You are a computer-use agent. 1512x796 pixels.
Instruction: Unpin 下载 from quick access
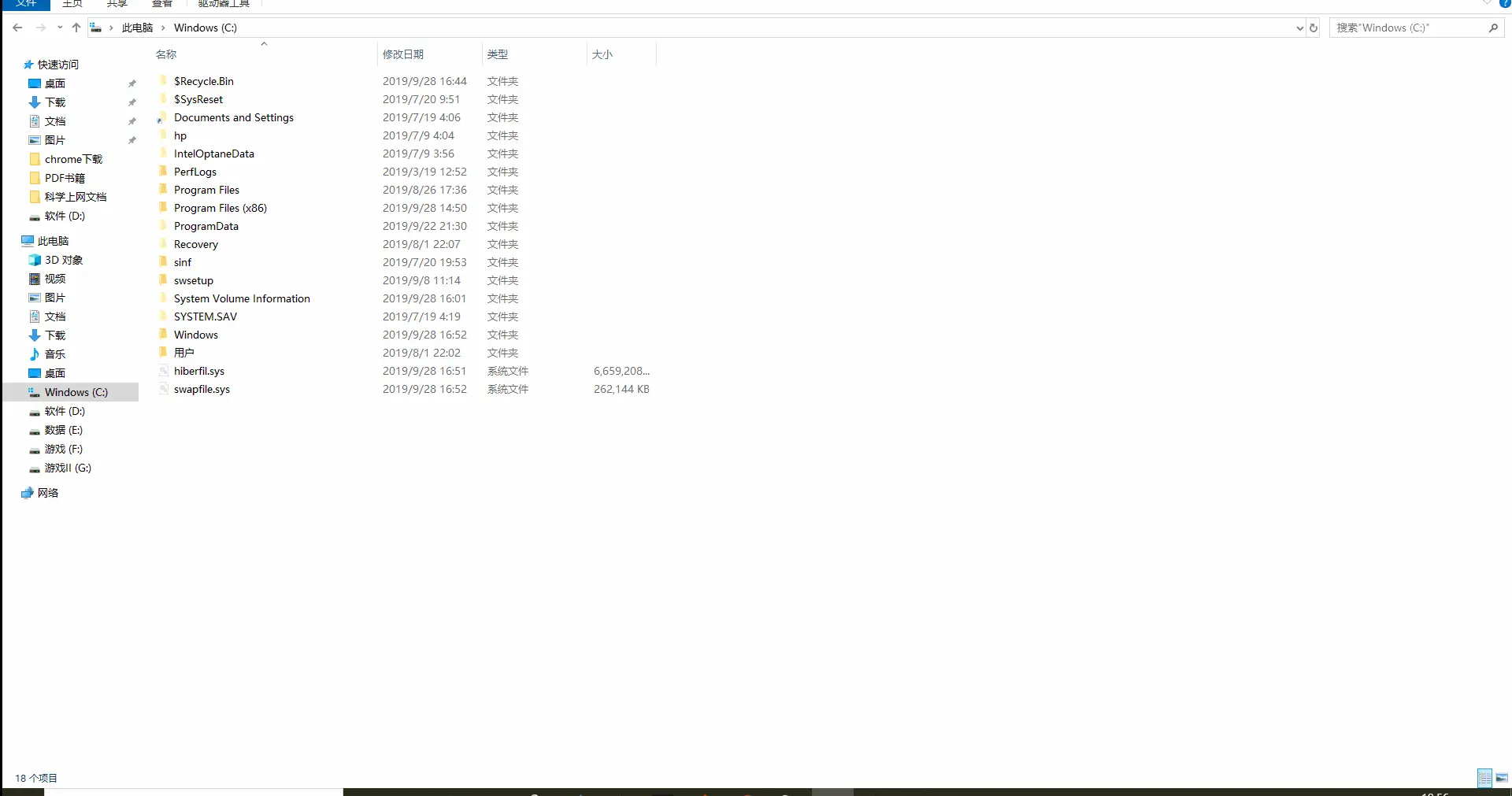click(132, 102)
